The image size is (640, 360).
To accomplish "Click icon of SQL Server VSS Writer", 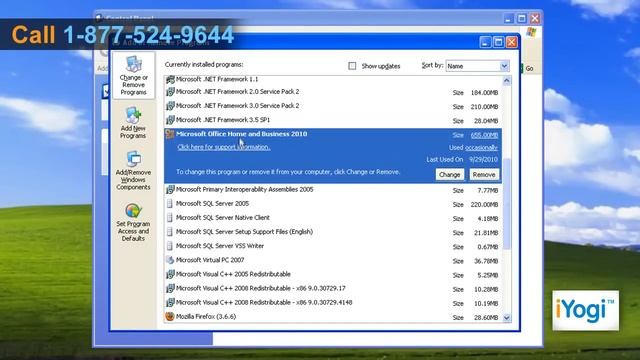I will point(170,246).
